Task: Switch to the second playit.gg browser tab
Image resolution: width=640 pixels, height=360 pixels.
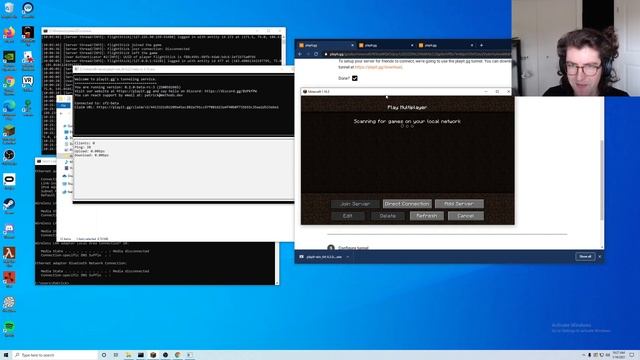Action: pos(386,45)
